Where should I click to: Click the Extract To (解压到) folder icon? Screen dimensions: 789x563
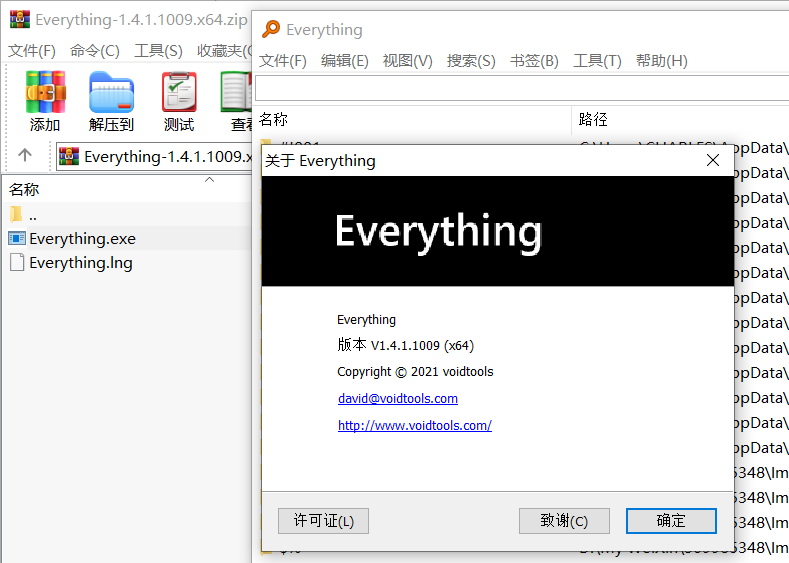click(111, 92)
